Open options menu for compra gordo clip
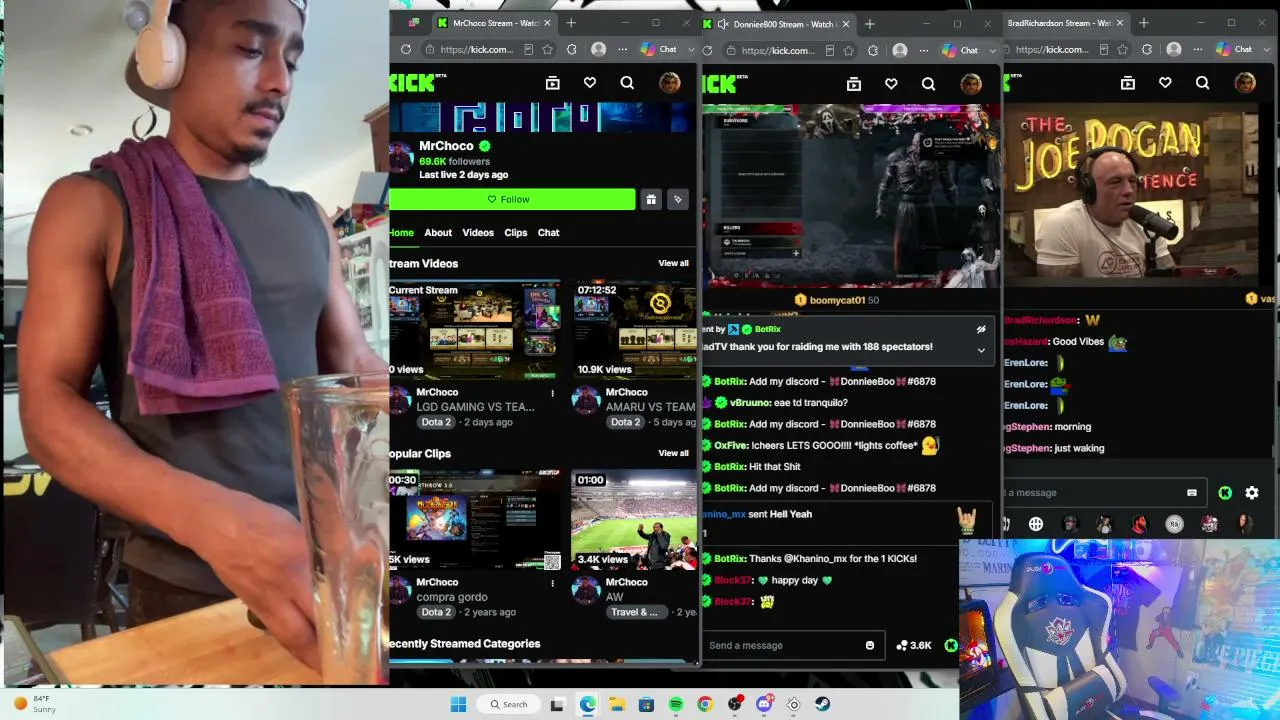1280x720 pixels. click(x=552, y=583)
